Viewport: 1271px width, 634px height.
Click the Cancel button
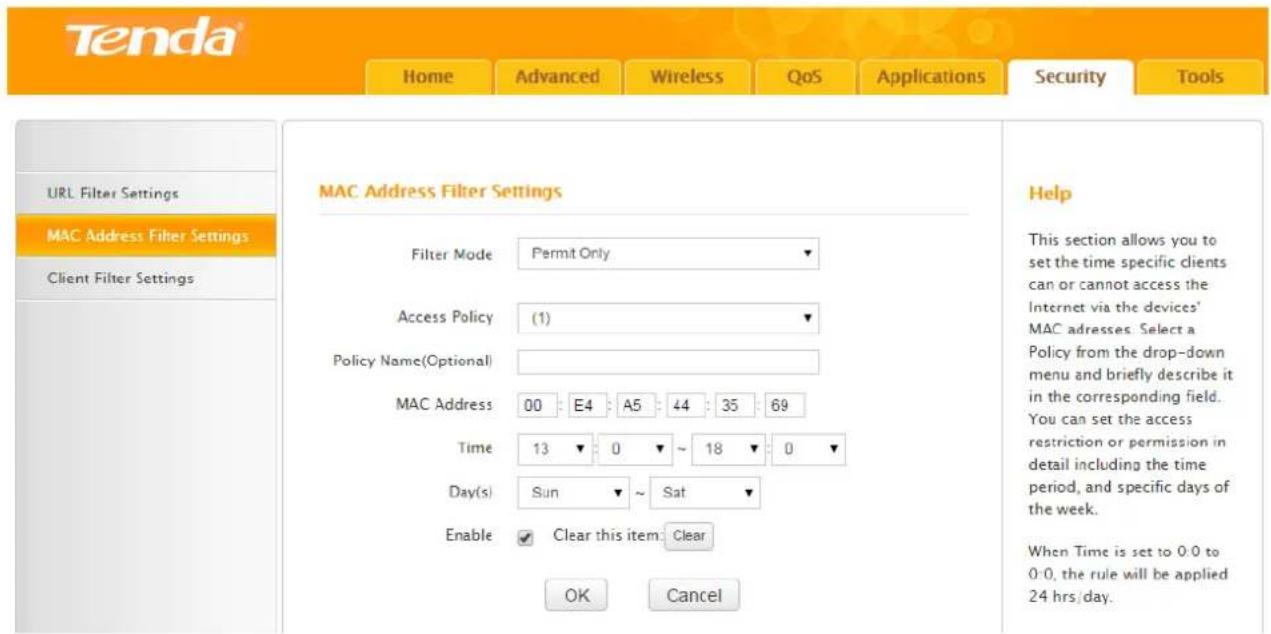tap(693, 595)
